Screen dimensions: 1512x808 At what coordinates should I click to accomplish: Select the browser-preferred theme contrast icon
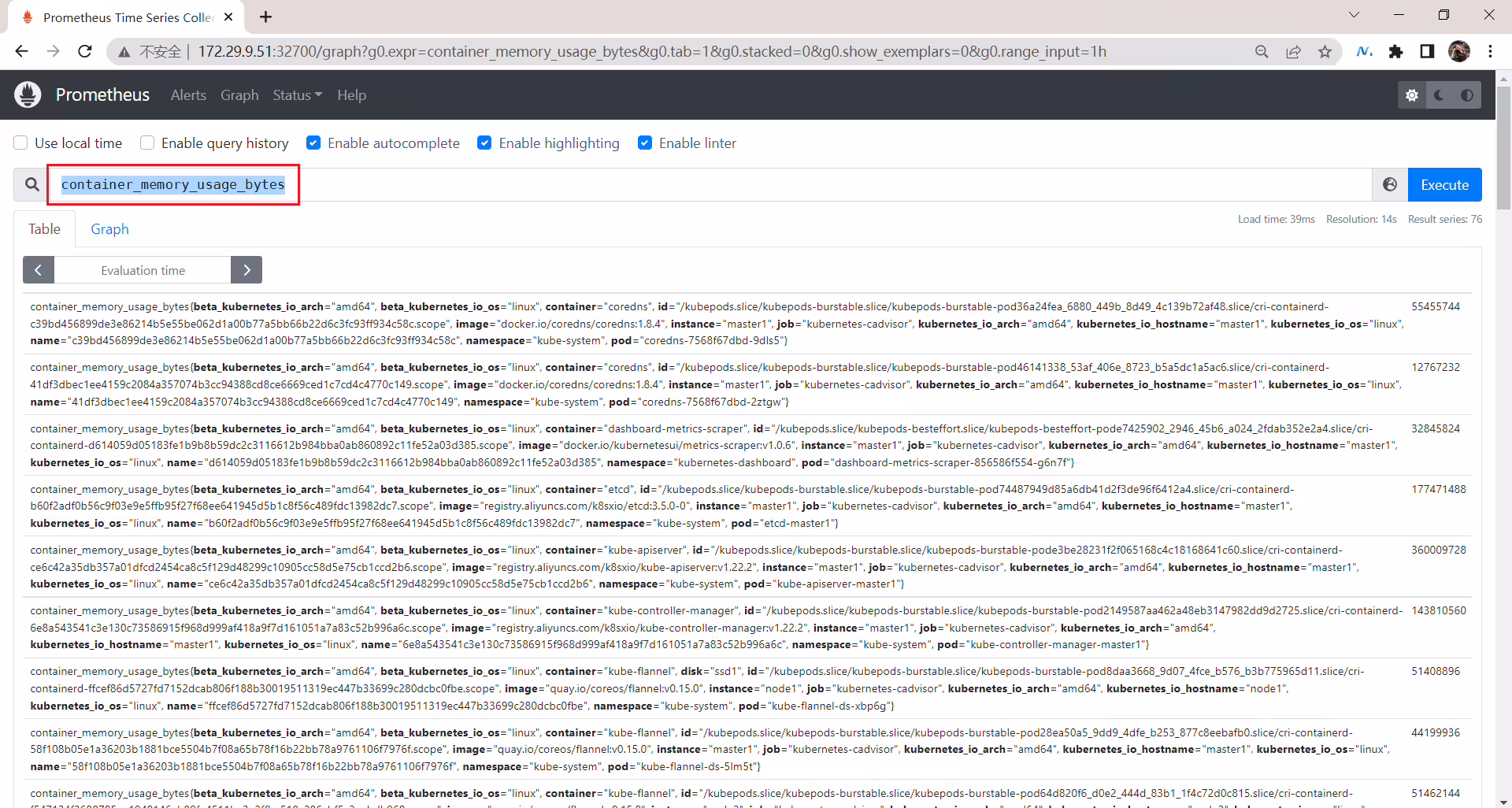point(1467,95)
